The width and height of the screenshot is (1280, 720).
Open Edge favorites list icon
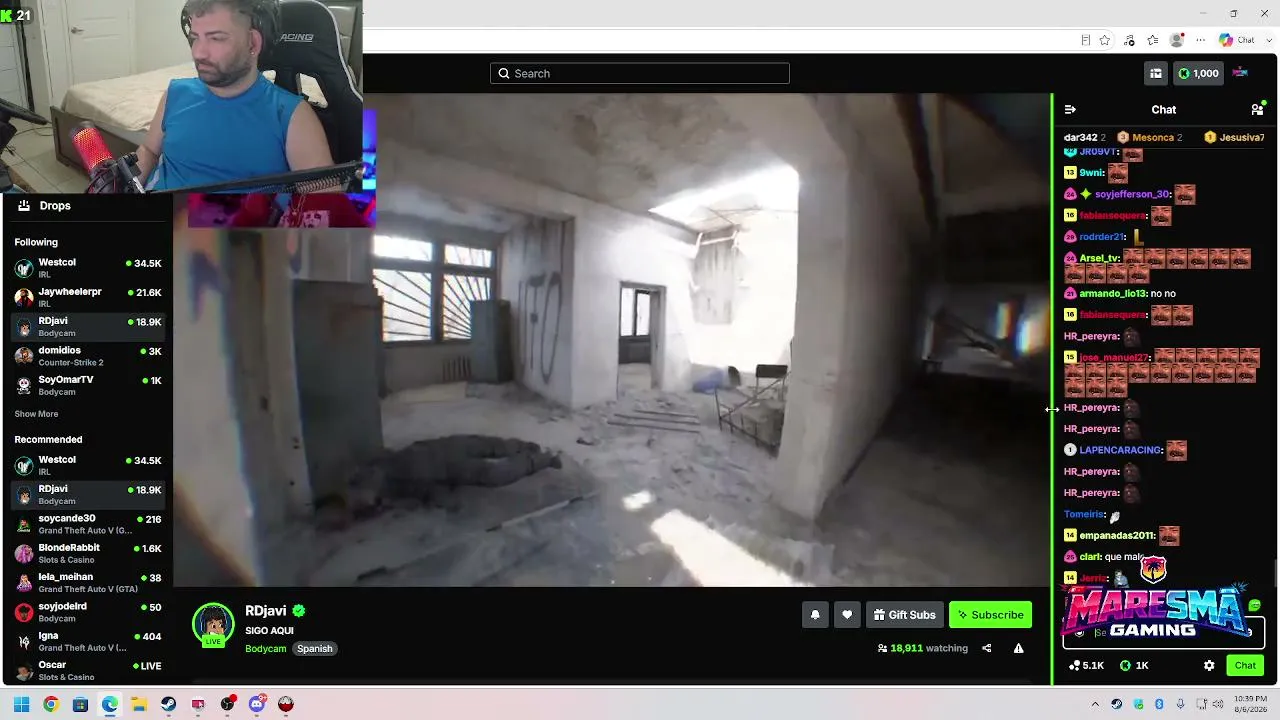pos(1153,40)
